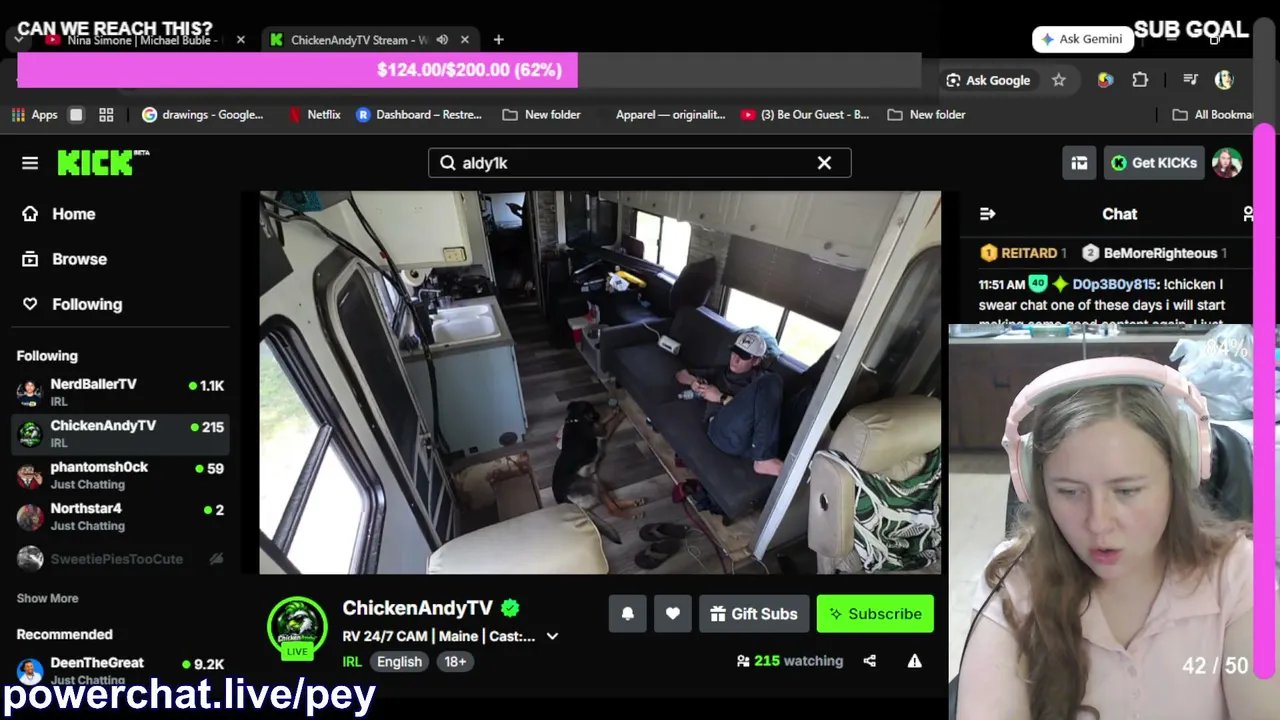Click the 18+ tag
This screenshot has height=720, width=1280.
pos(455,662)
